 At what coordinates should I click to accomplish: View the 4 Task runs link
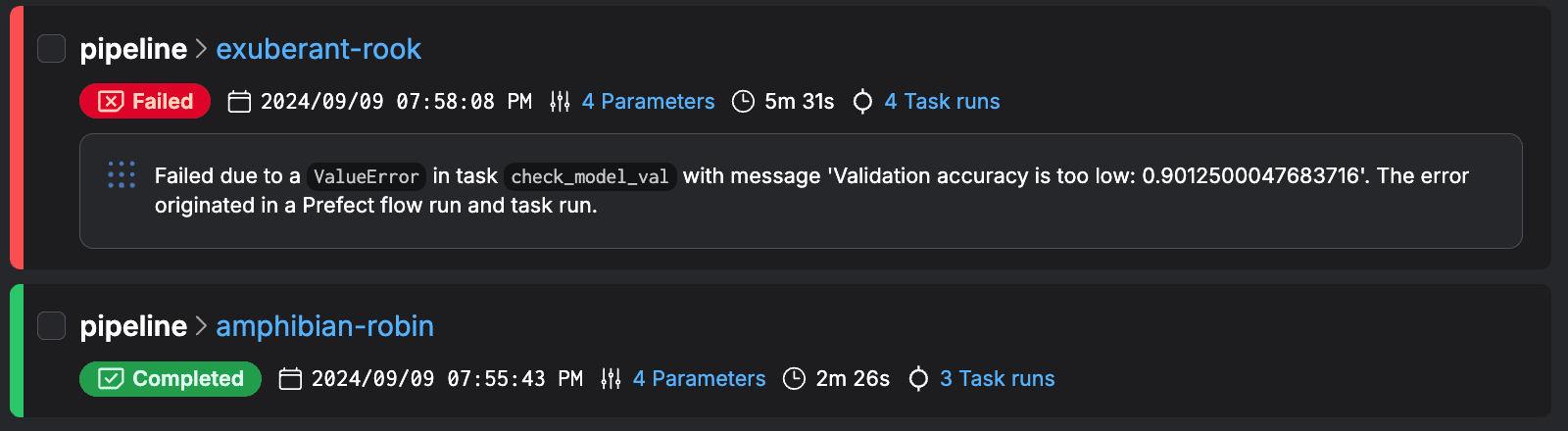coord(942,102)
